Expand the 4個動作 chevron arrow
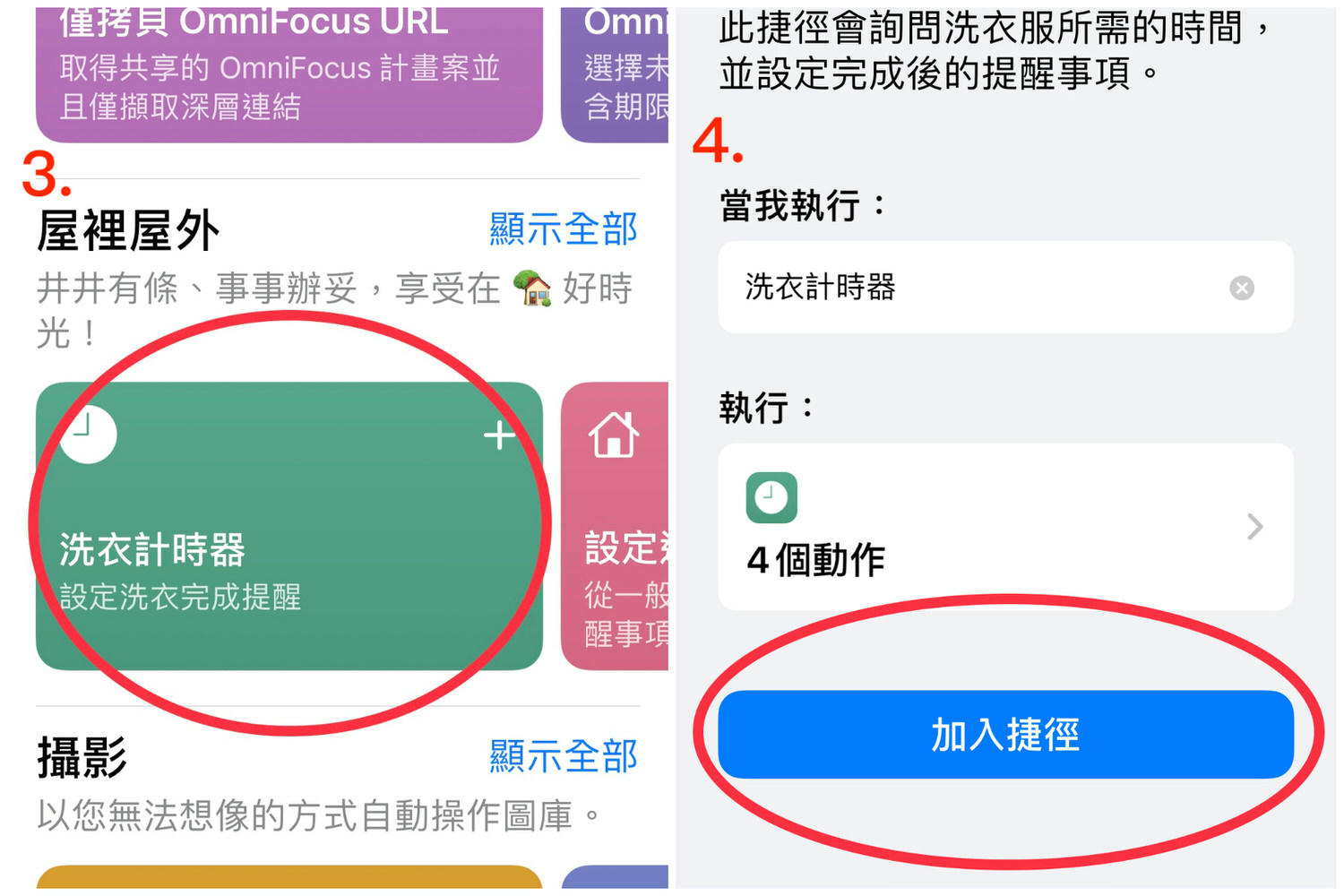Image resolution: width=1344 pixels, height=896 pixels. click(x=1255, y=526)
